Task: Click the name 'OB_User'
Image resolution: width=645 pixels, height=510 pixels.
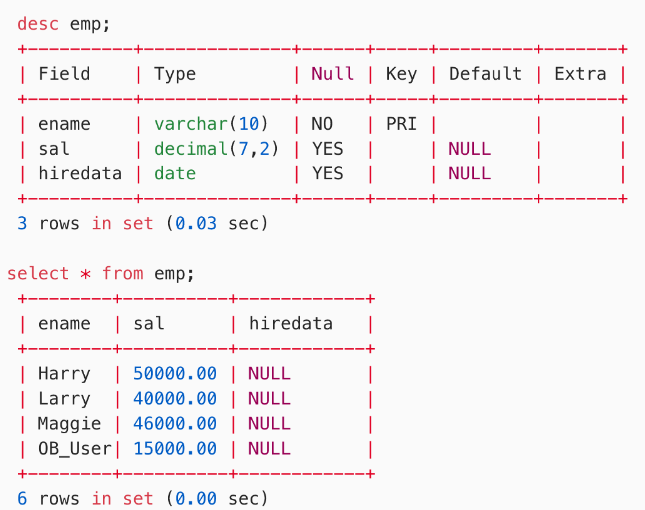Action: click(x=75, y=449)
